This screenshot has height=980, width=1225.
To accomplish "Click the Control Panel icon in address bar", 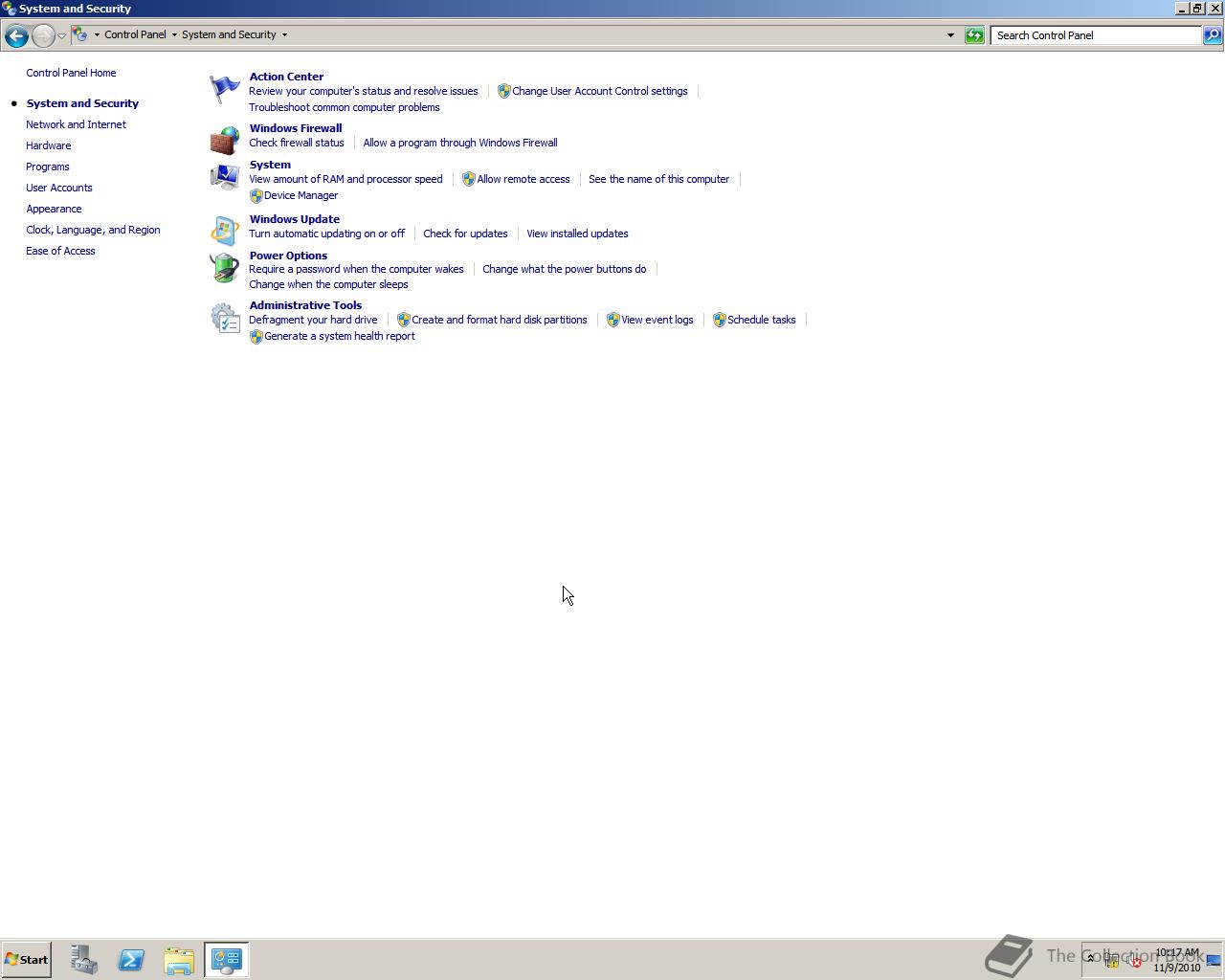I will click(x=80, y=34).
